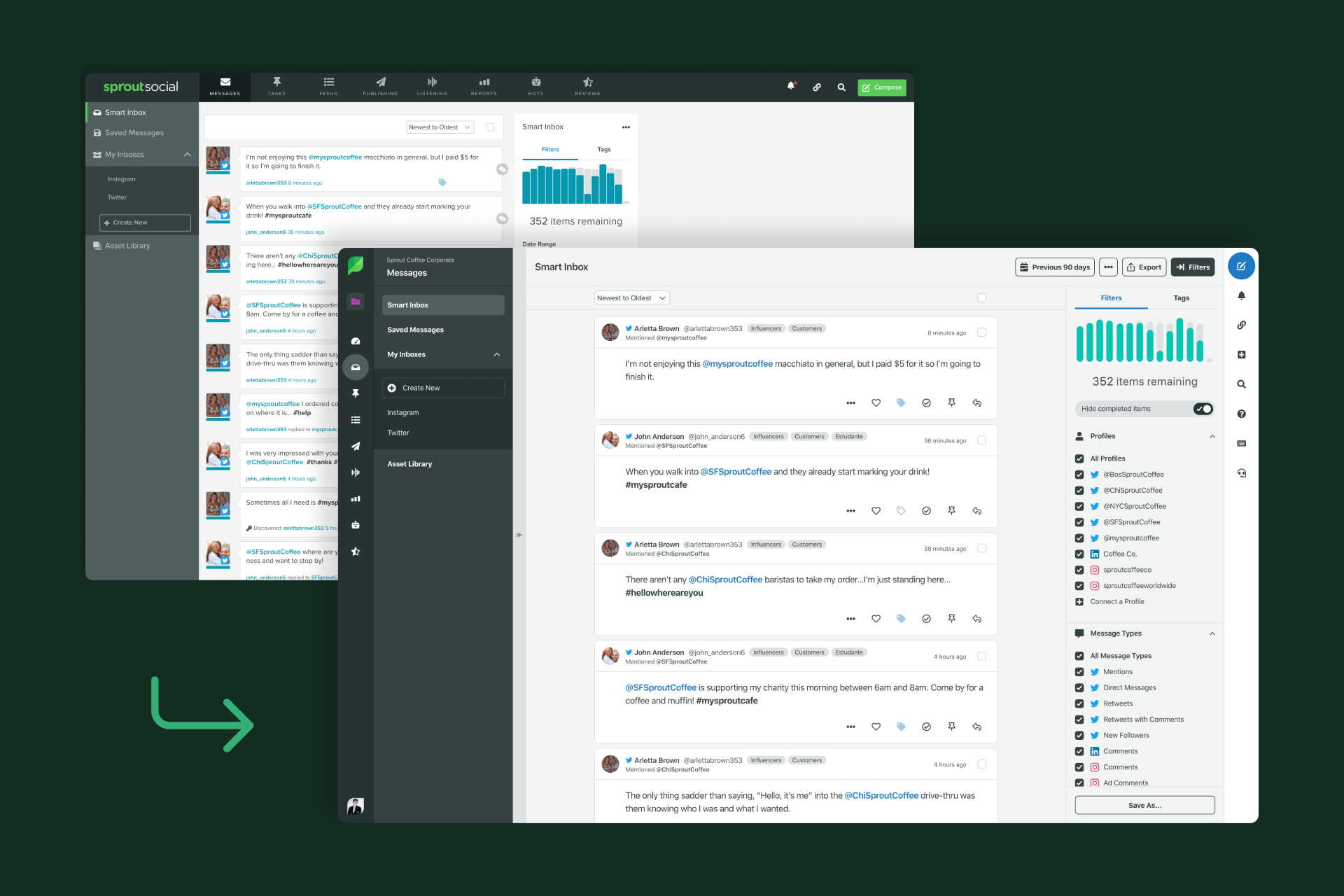Collapse the Profiles filter section
Viewport: 1344px width, 896px height.
click(1212, 436)
